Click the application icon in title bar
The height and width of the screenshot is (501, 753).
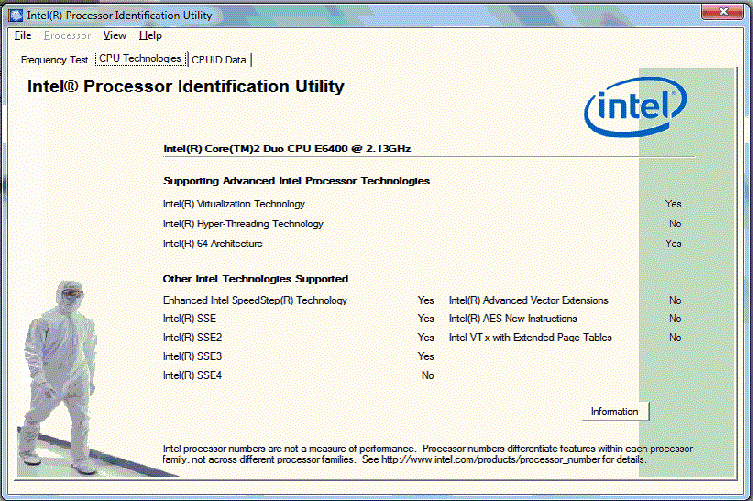(x=16, y=15)
